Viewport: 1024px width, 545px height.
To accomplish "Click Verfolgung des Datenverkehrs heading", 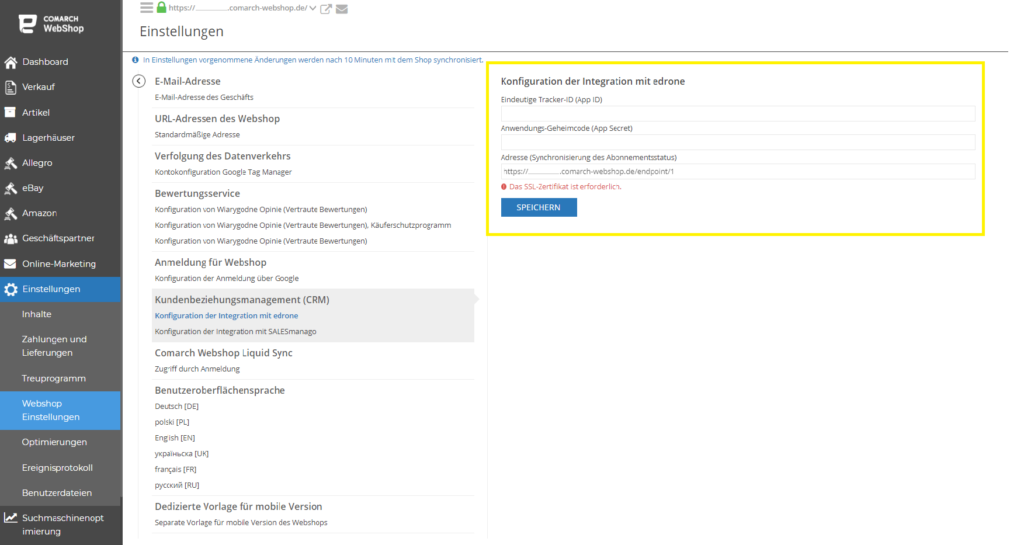I will pyautogui.click(x=222, y=156).
